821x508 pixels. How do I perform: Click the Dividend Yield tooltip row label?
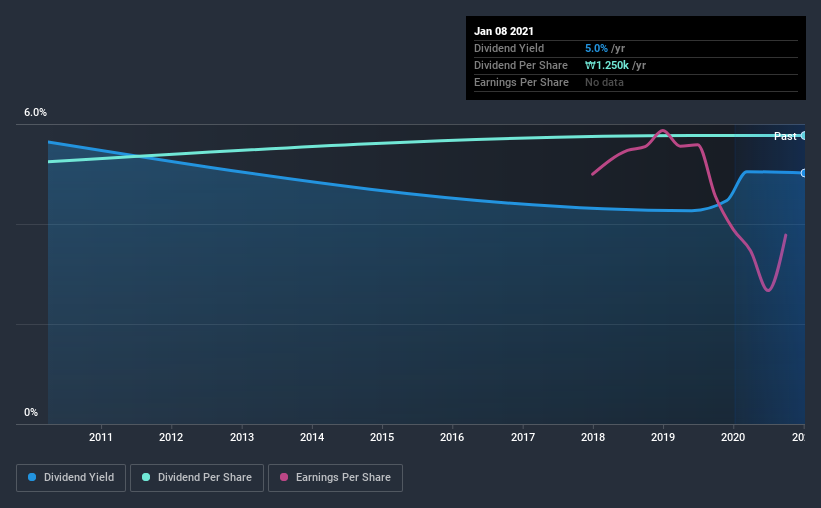[x=509, y=48]
